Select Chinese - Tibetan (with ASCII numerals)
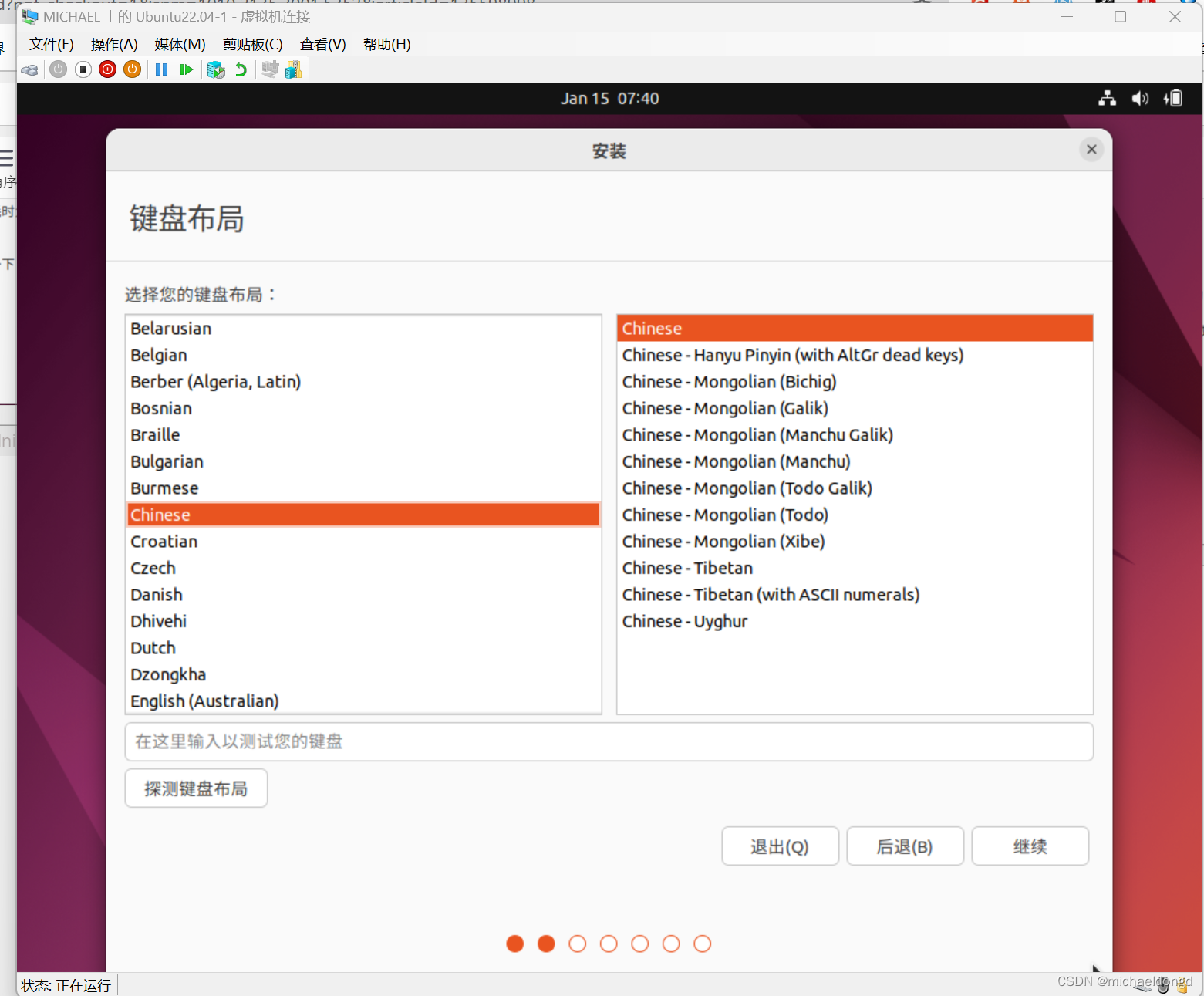The width and height of the screenshot is (1204, 996). (x=855, y=595)
